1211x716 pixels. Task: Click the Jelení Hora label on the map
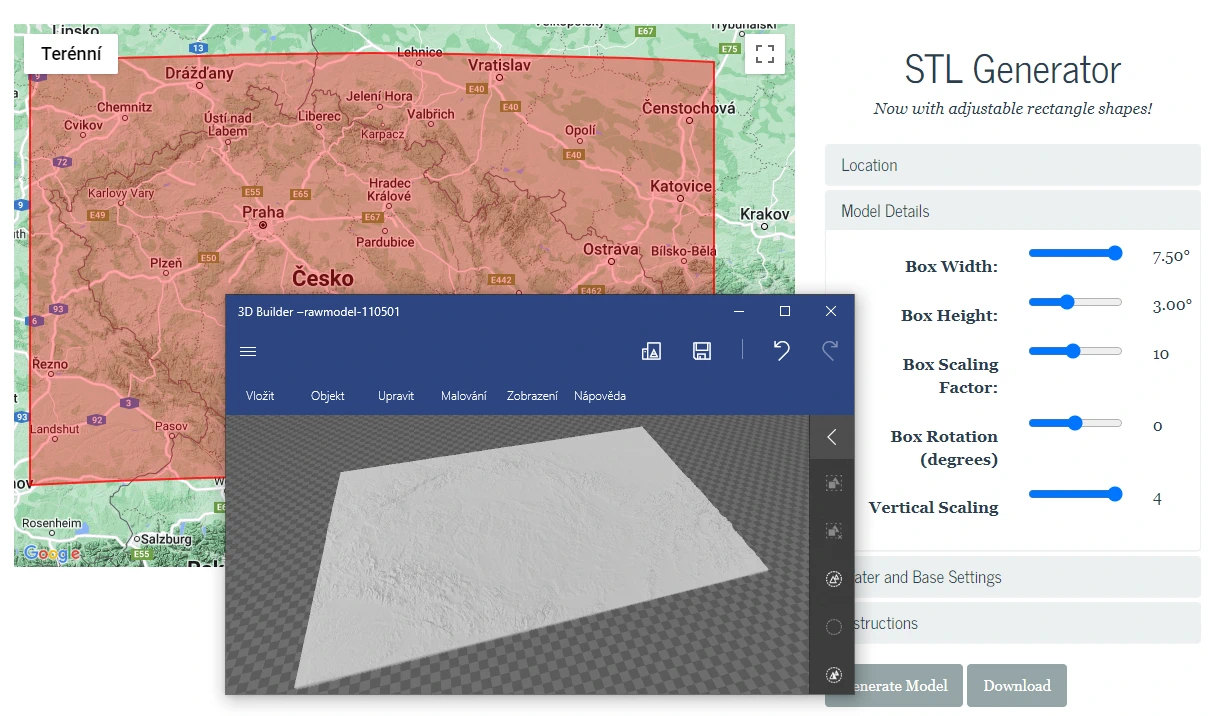[379, 97]
